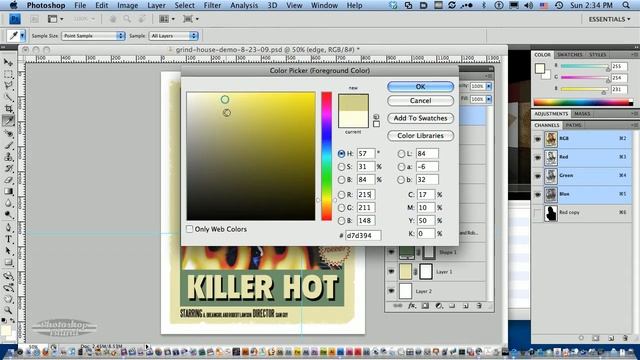The width and height of the screenshot is (640, 360).
Task: Show the Red copy channel visibility box
Action: pos(538,213)
